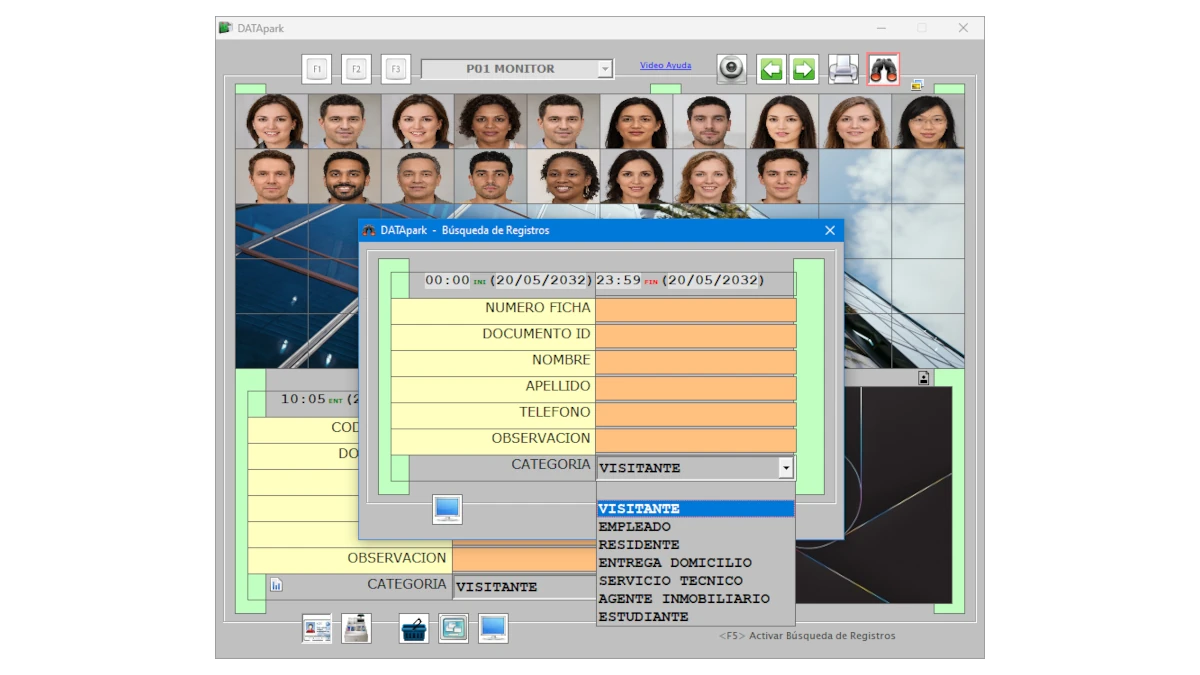The height and width of the screenshot is (675, 1200).
Task: Open the Video Ayuda link
Action: (x=665, y=65)
